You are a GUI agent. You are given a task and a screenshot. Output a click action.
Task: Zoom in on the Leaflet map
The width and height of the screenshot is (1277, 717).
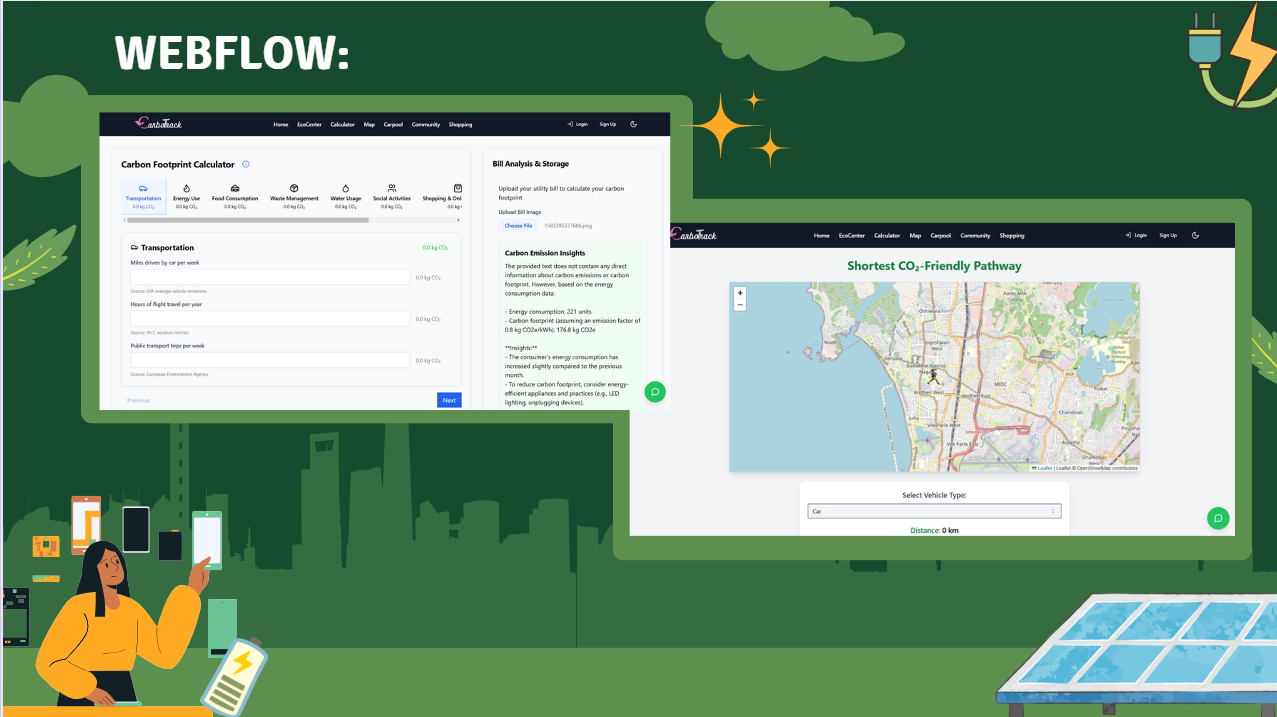coord(740,293)
